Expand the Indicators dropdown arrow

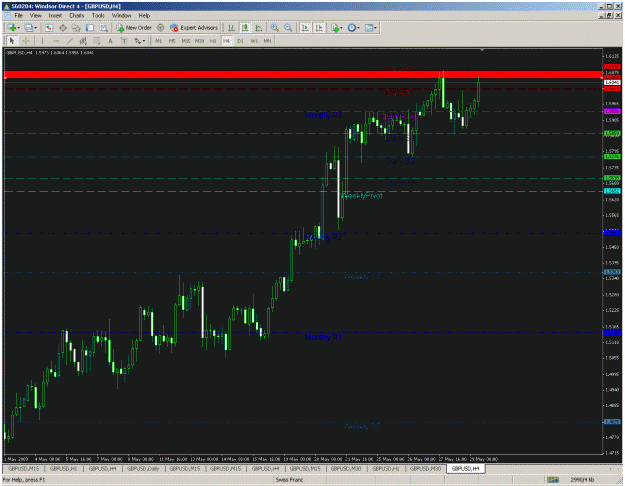click(x=342, y=28)
